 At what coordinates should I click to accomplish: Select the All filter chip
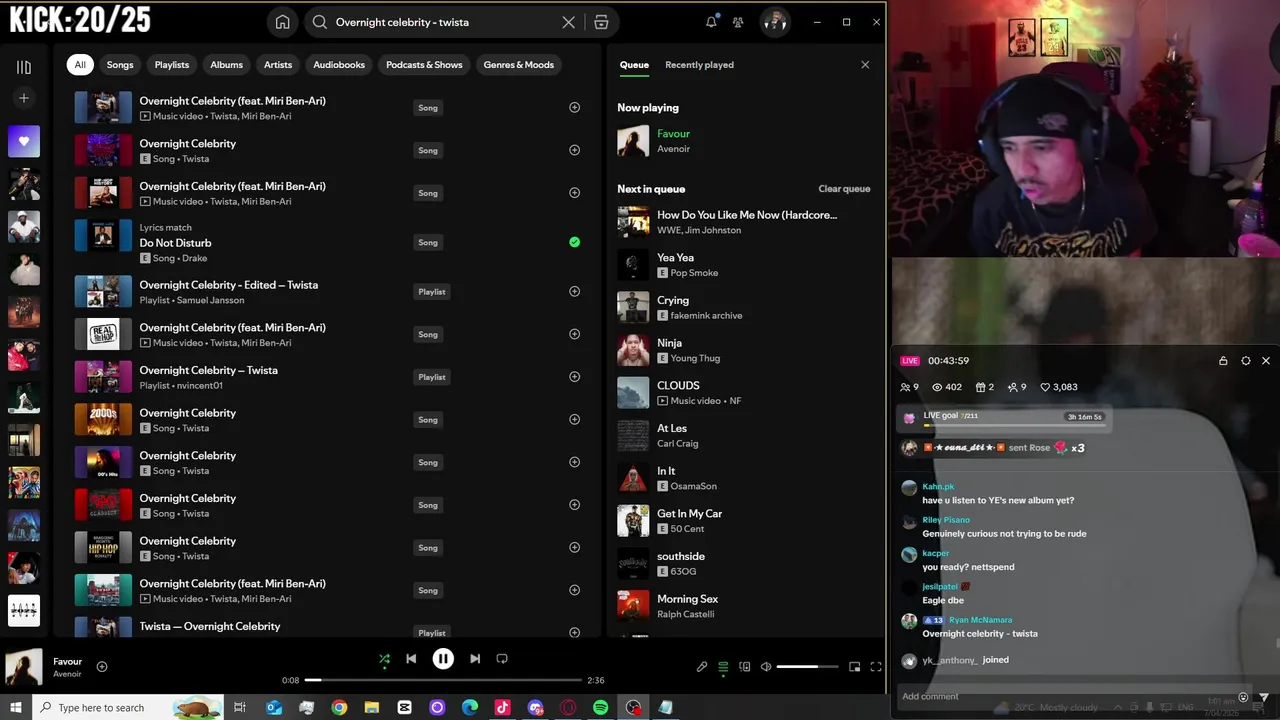[80, 65]
